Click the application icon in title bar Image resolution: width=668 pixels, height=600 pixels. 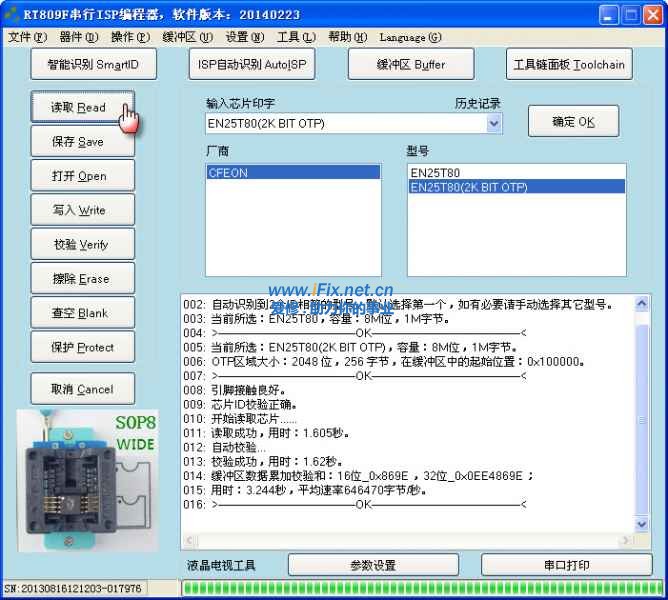tap(12, 14)
